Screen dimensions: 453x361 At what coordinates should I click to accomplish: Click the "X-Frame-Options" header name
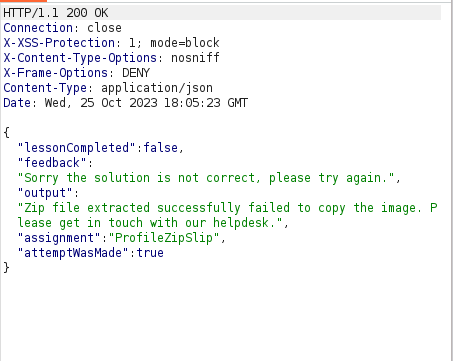point(56,73)
